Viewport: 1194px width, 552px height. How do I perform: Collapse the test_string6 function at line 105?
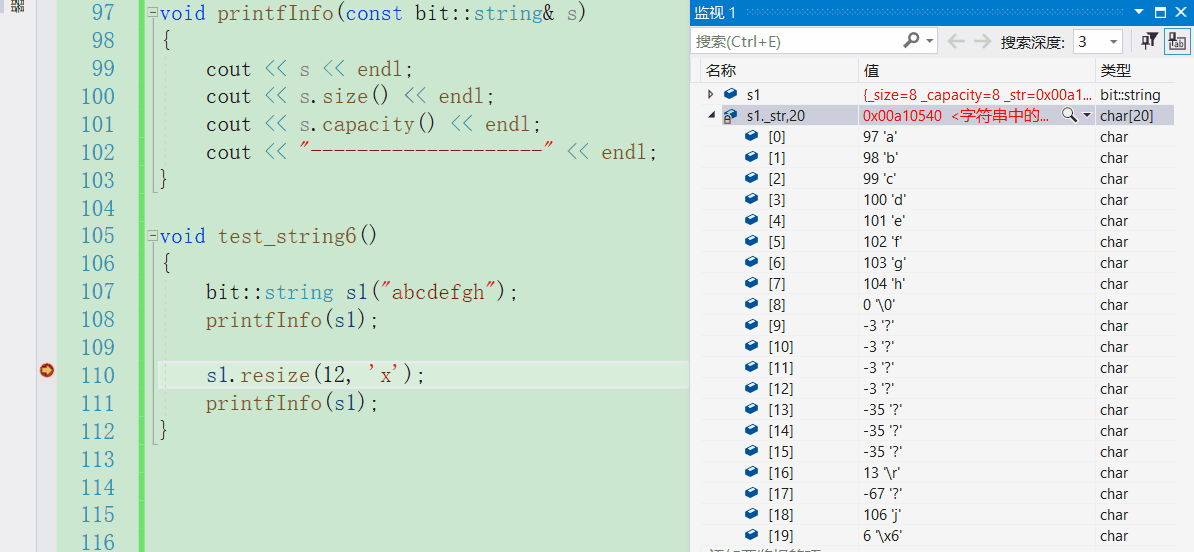[152, 235]
